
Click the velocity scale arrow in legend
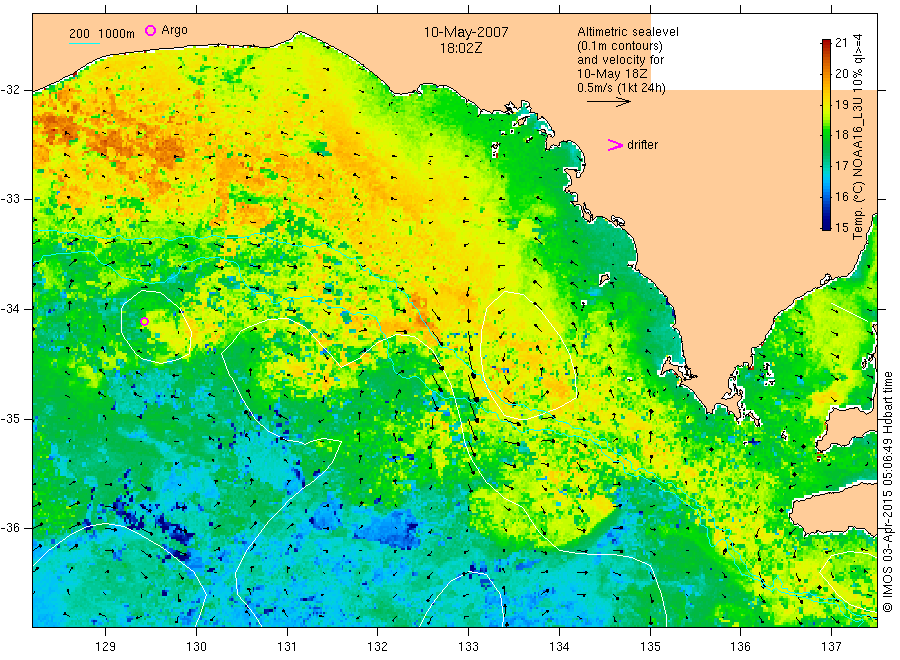[x=608, y=102]
